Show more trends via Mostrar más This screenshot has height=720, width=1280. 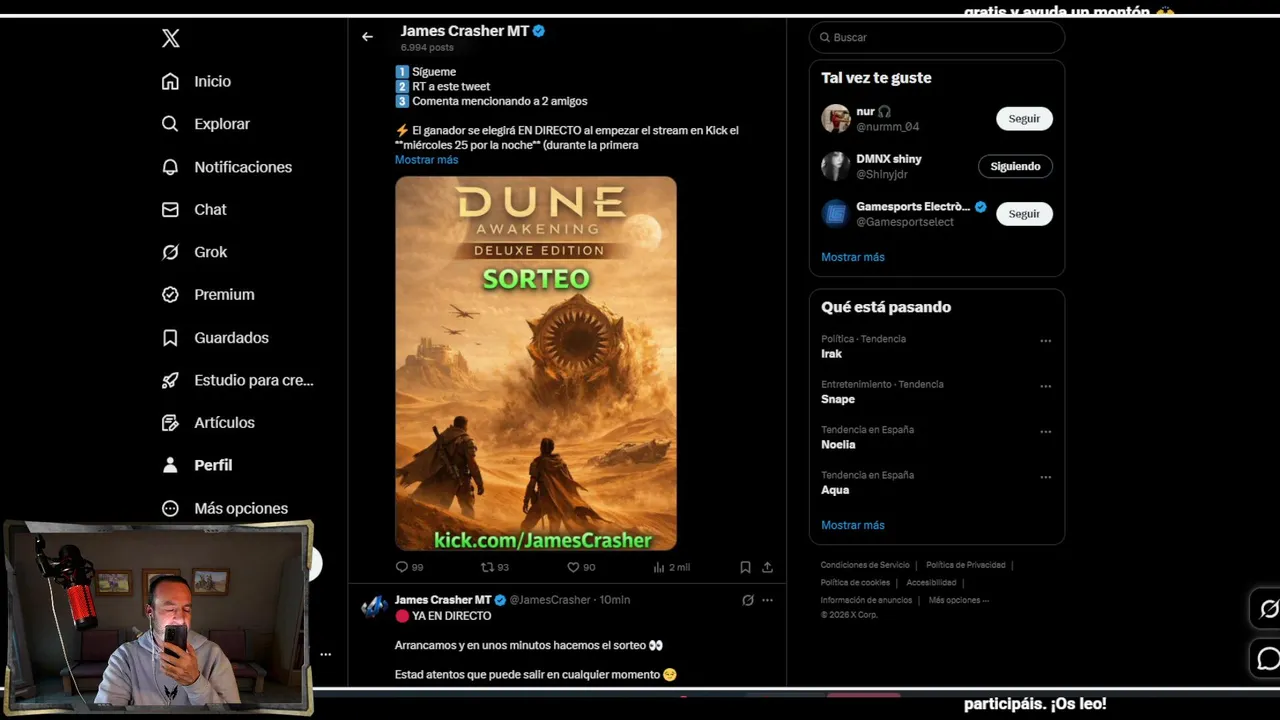click(853, 525)
